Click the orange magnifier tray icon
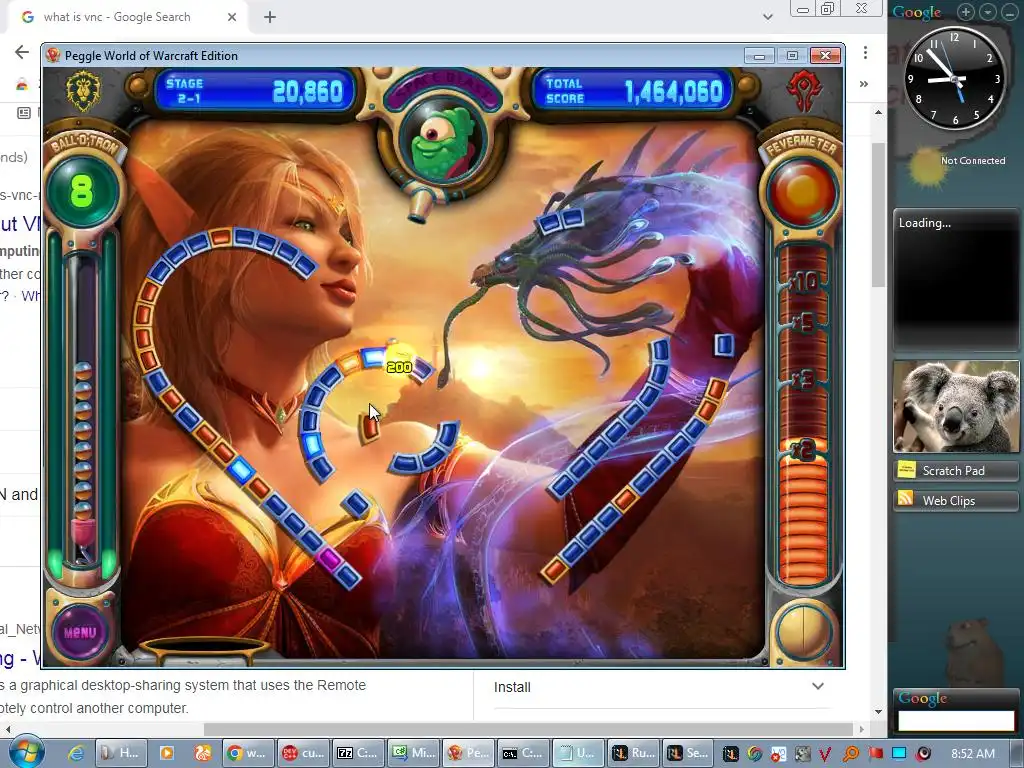This screenshot has height=768, width=1024. pyautogui.click(x=850, y=754)
